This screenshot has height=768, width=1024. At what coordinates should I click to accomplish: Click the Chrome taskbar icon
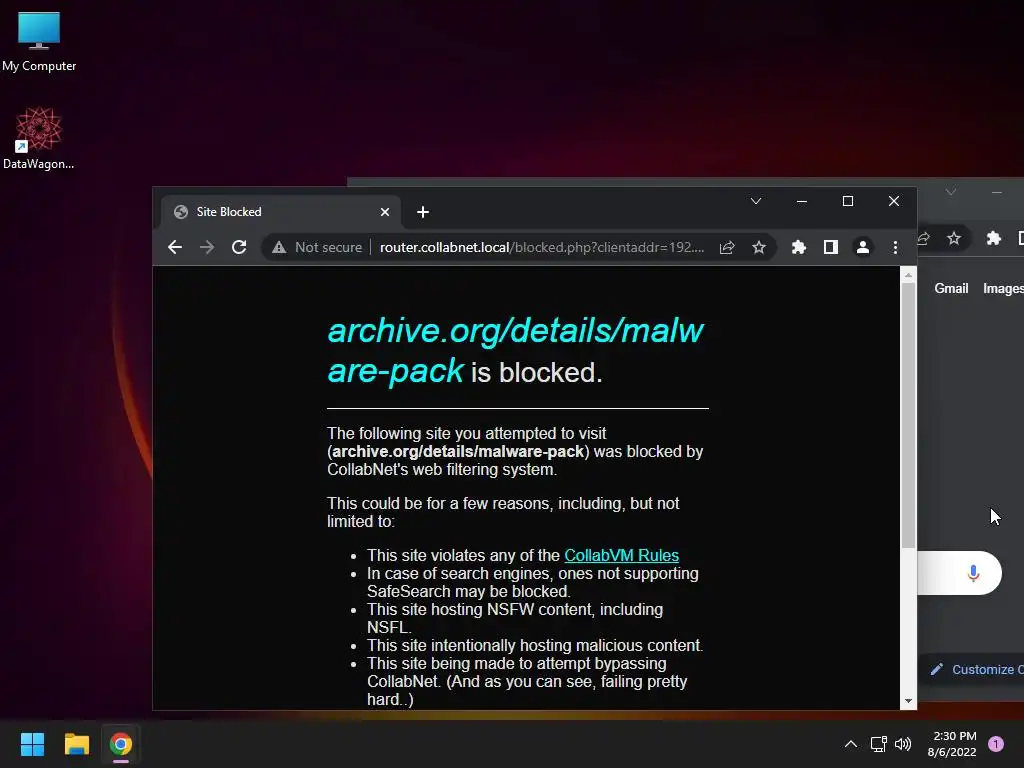[x=121, y=744]
